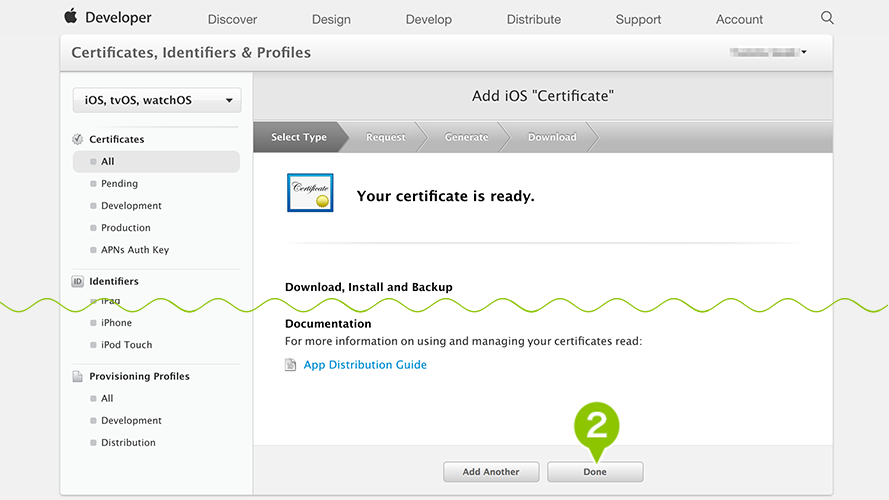Select Production certificates
The width and height of the screenshot is (889, 500).
click(x=126, y=228)
